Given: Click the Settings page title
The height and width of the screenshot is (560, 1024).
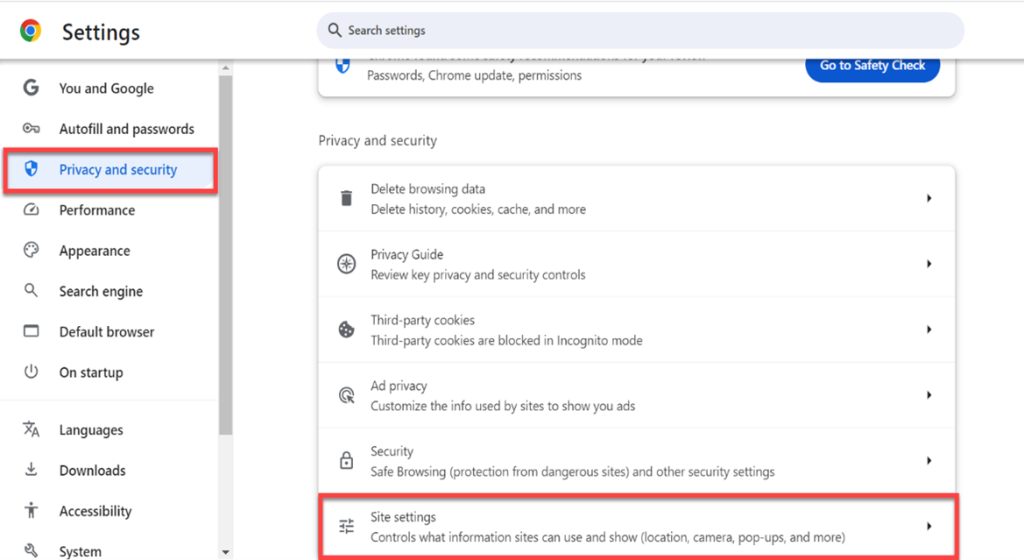Looking at the screenshot, I should [x=101, y=32].
